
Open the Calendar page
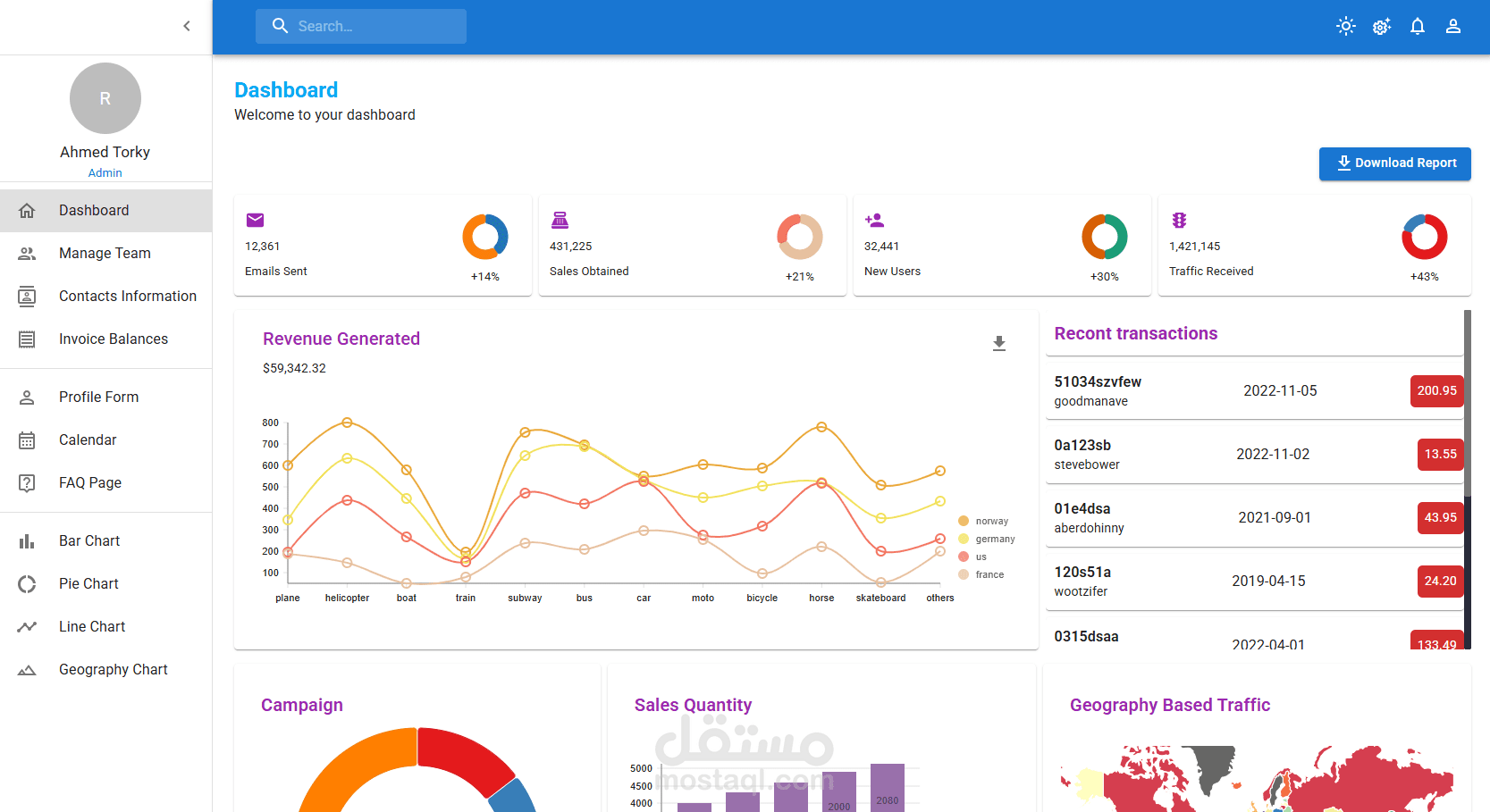(x=105, y=439)
